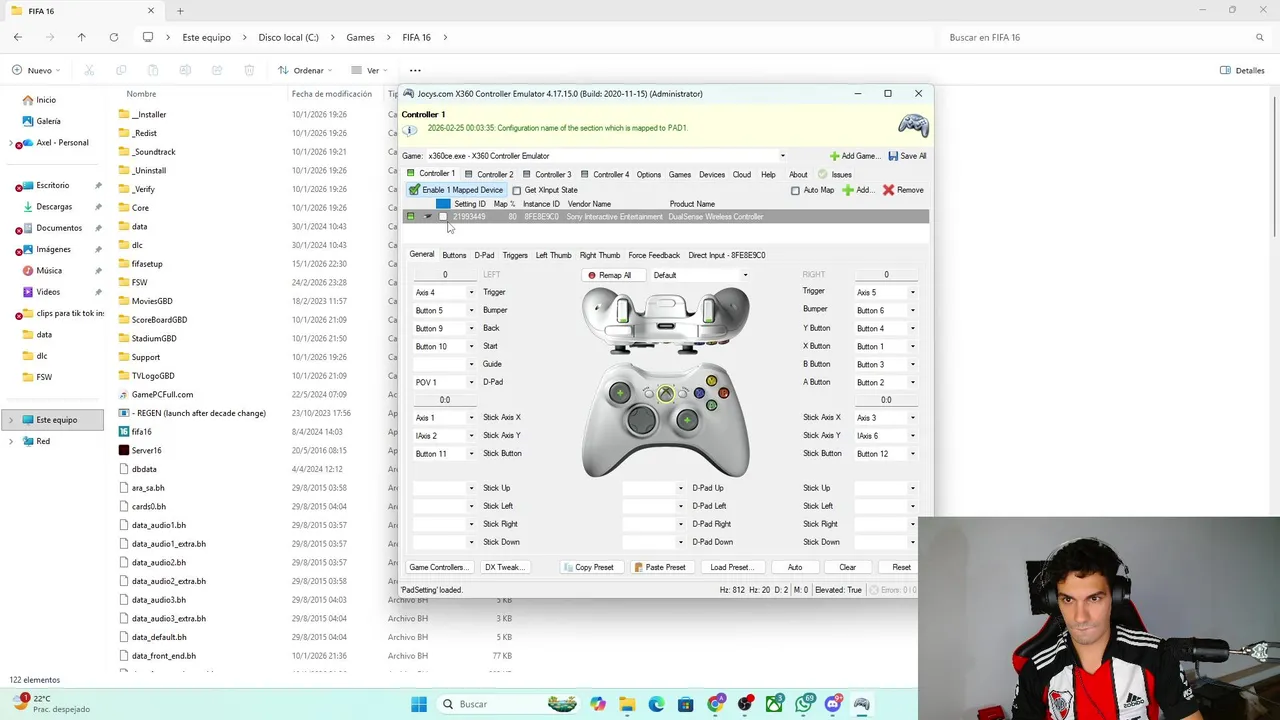This screenshot has height=720, width=1280.
Task: Click the Windows Start button
Action: point(419,704)
